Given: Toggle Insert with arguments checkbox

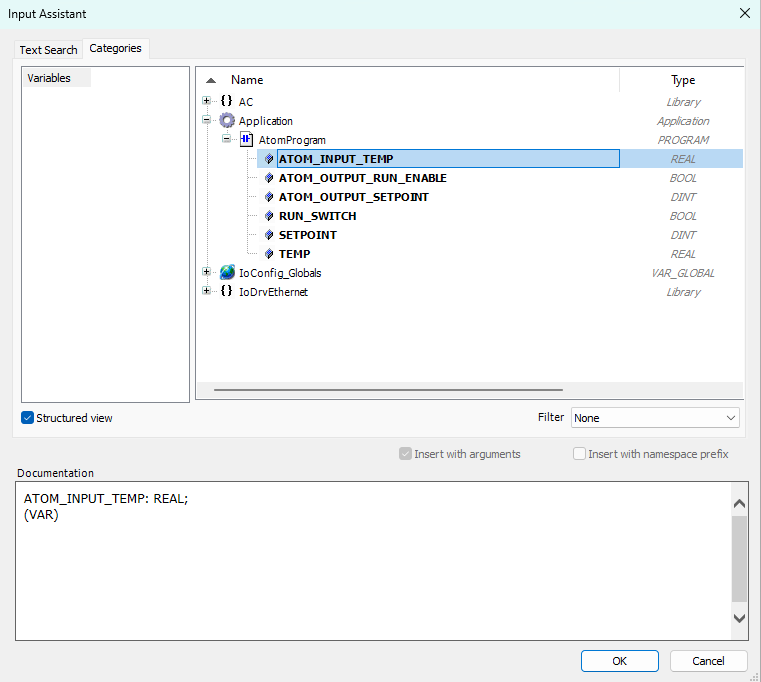Looking at the screenshot, I should (405, 454).
